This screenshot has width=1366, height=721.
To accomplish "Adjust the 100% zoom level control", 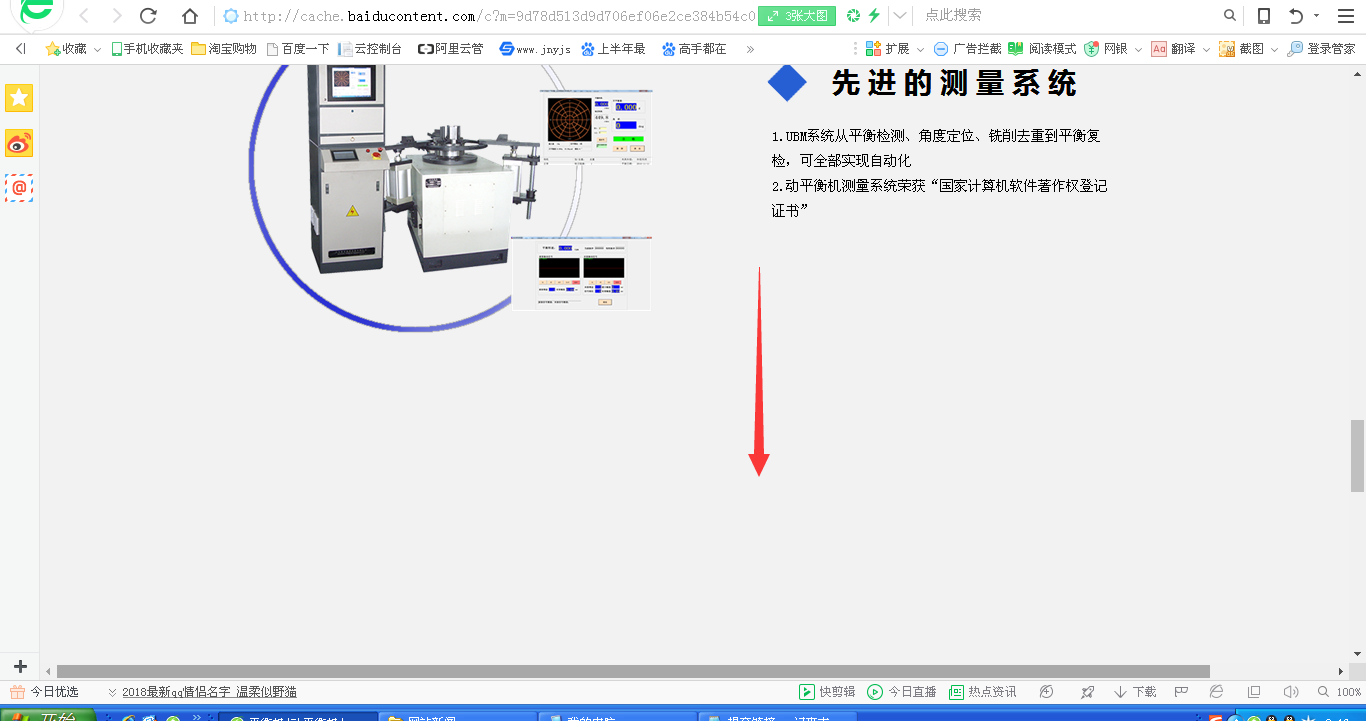I will coord(1341,692).
